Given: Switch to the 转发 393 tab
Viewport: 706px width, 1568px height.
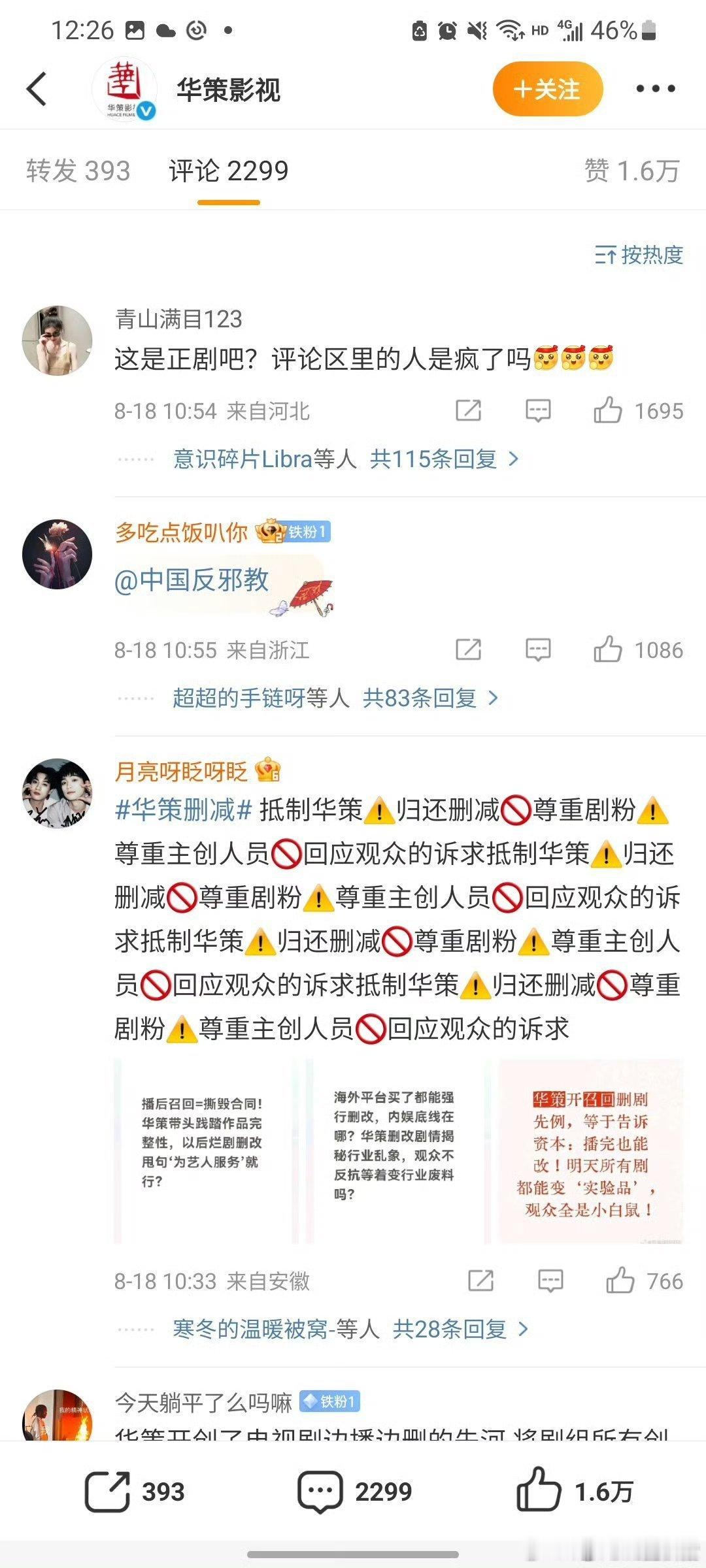Looking at the screenshot, I should coord(78,171).
